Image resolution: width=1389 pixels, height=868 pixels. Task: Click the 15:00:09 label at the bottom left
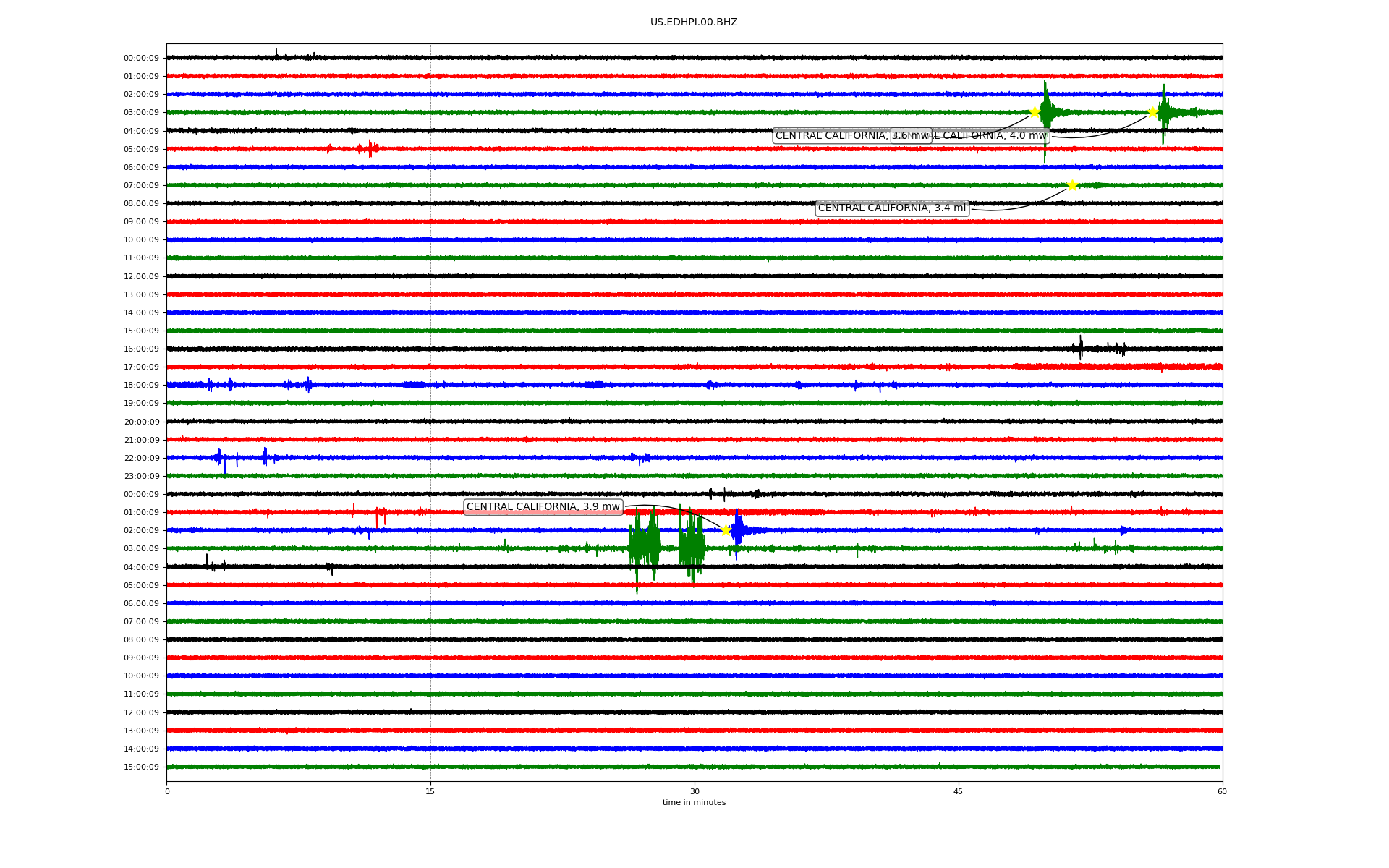pos(141,767)
